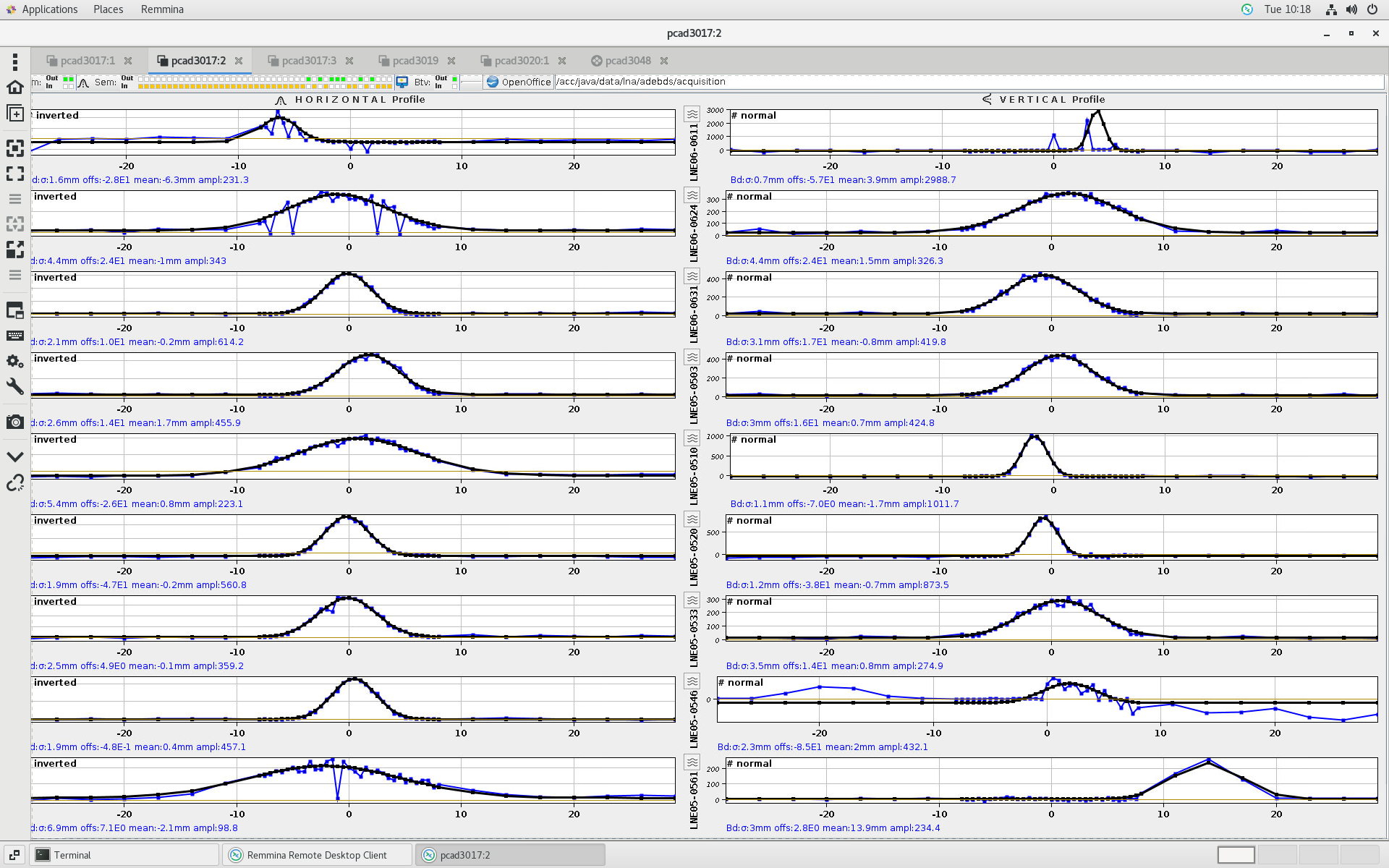Click the OpenOffice button
Screen dimensions: 1389x868
pos(519,82)
